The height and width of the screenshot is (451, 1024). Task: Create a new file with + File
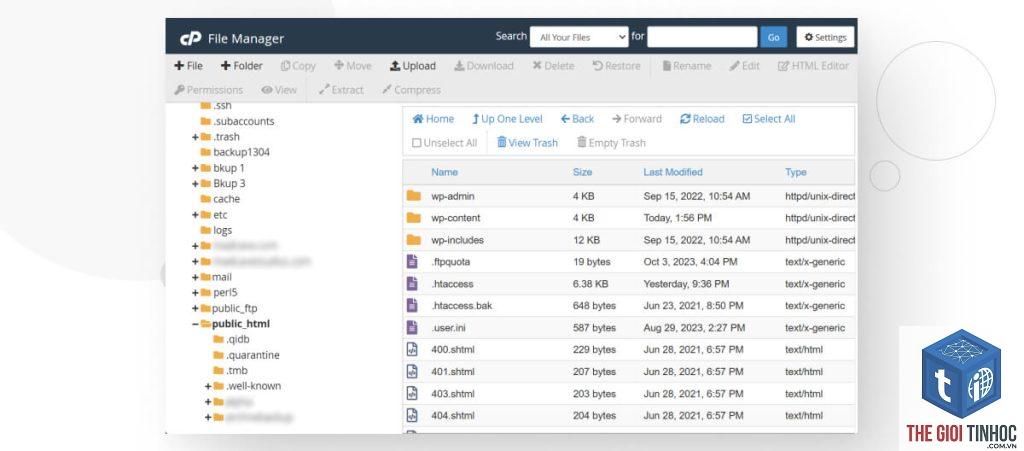189,66
